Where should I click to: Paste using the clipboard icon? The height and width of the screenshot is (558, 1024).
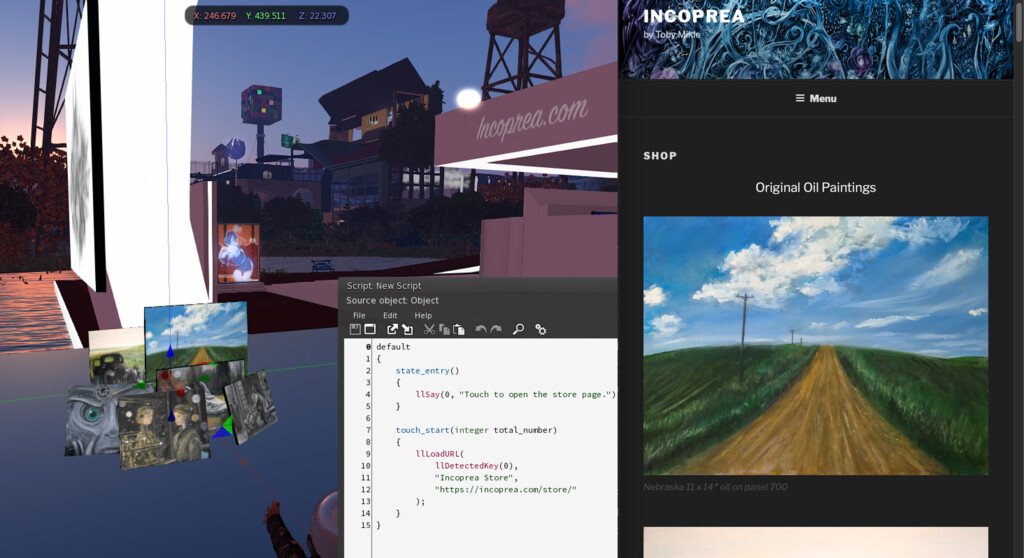point(459,329)
